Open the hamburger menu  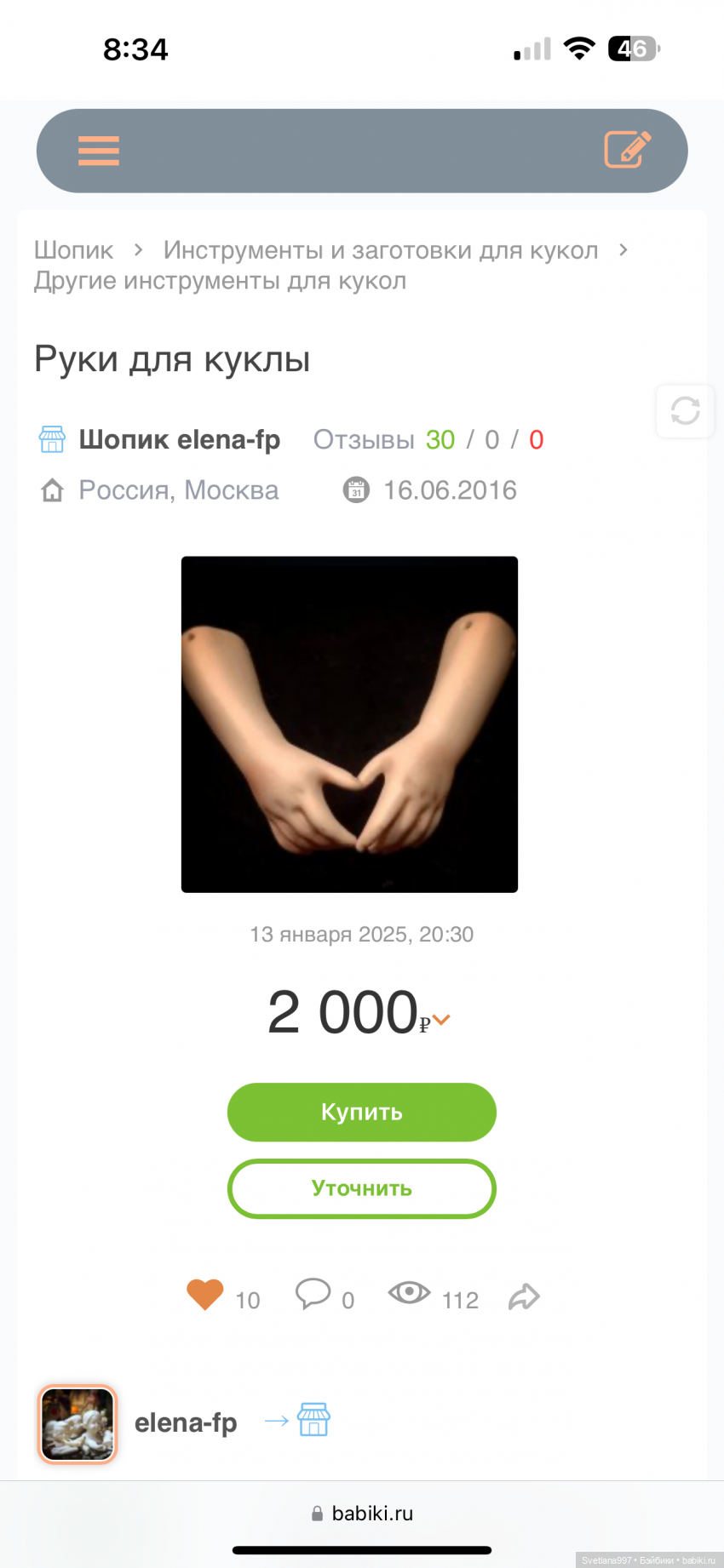(99, 151)
